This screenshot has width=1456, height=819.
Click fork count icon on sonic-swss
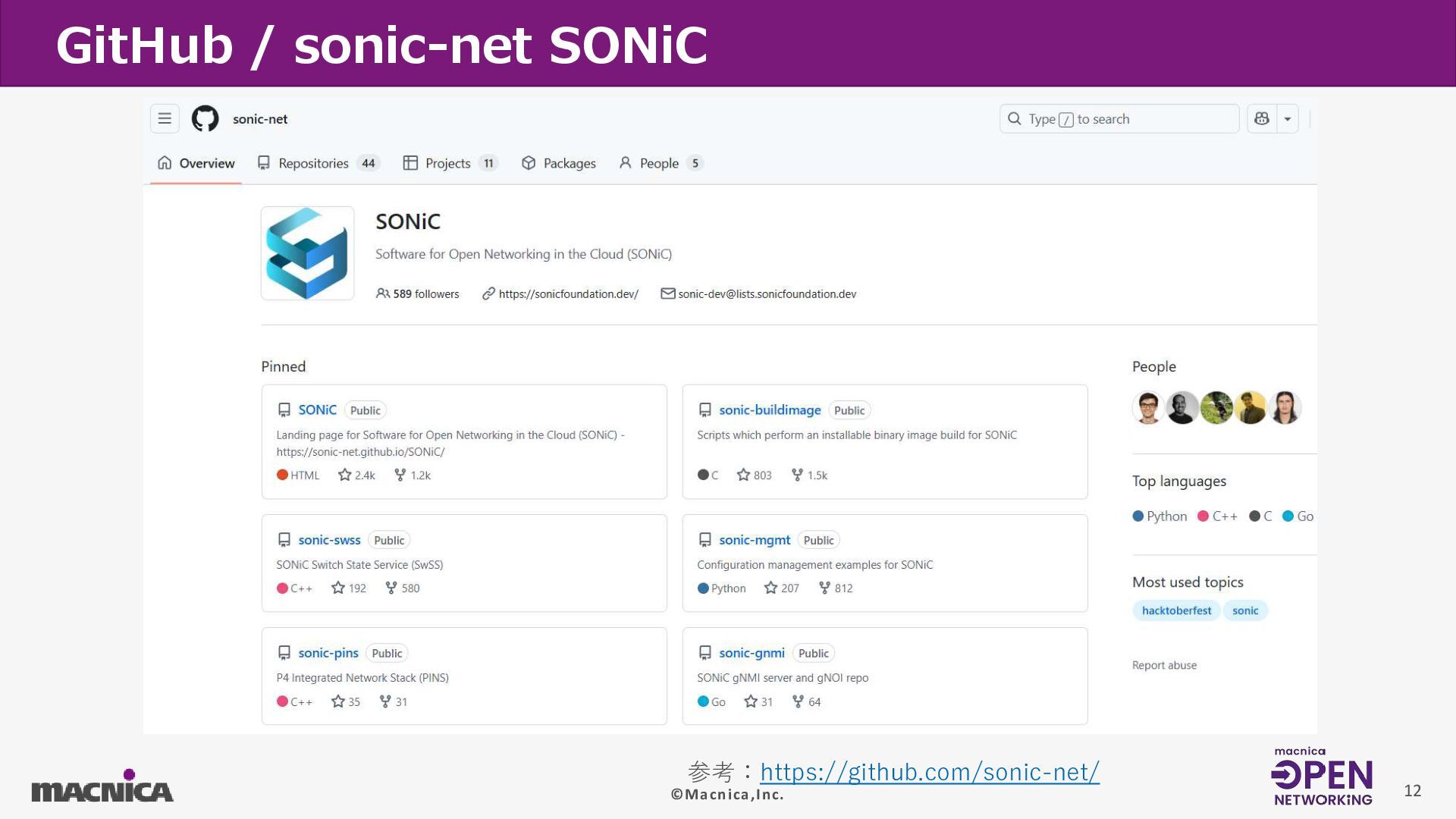coord(391,588)
